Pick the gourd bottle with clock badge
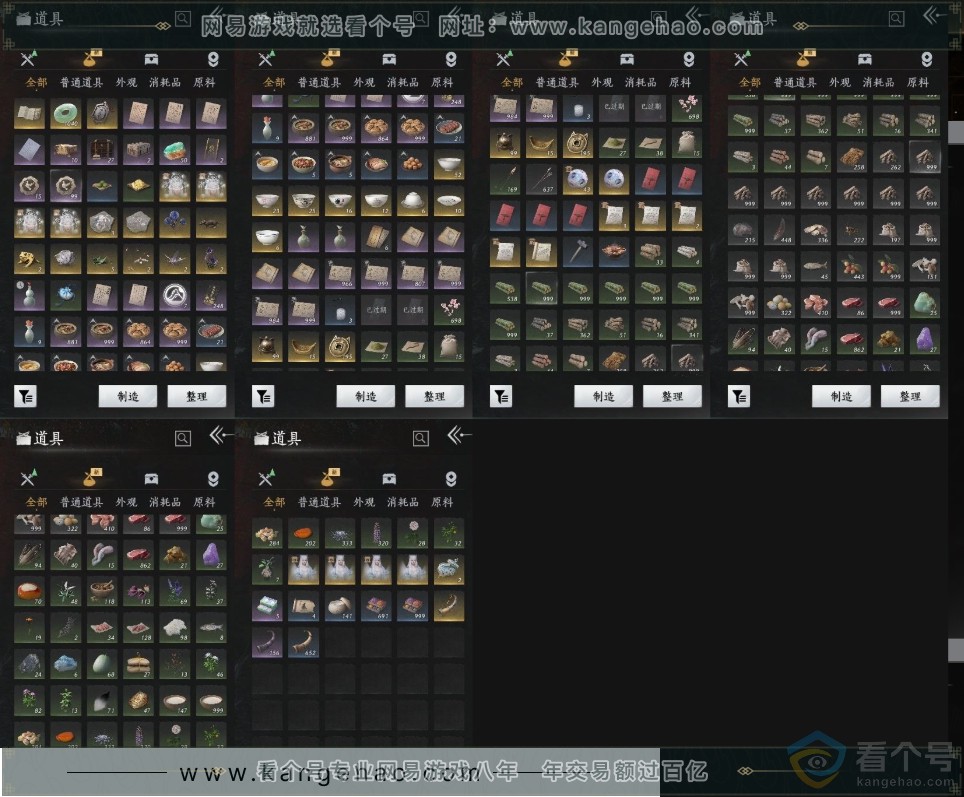The width and height of the screenshot is (964, 797). [29, 296]
